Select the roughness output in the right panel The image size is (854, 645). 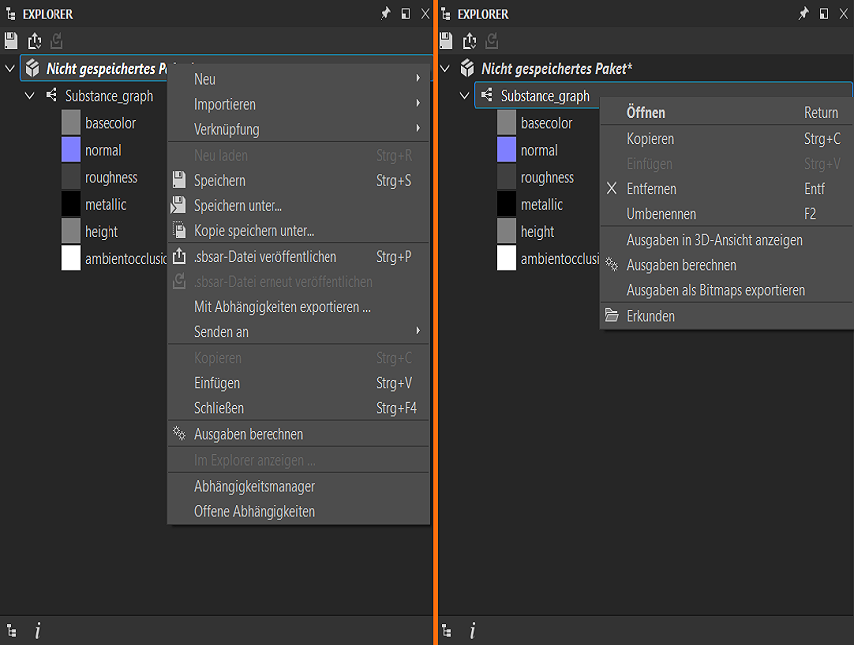click(547, 177)
